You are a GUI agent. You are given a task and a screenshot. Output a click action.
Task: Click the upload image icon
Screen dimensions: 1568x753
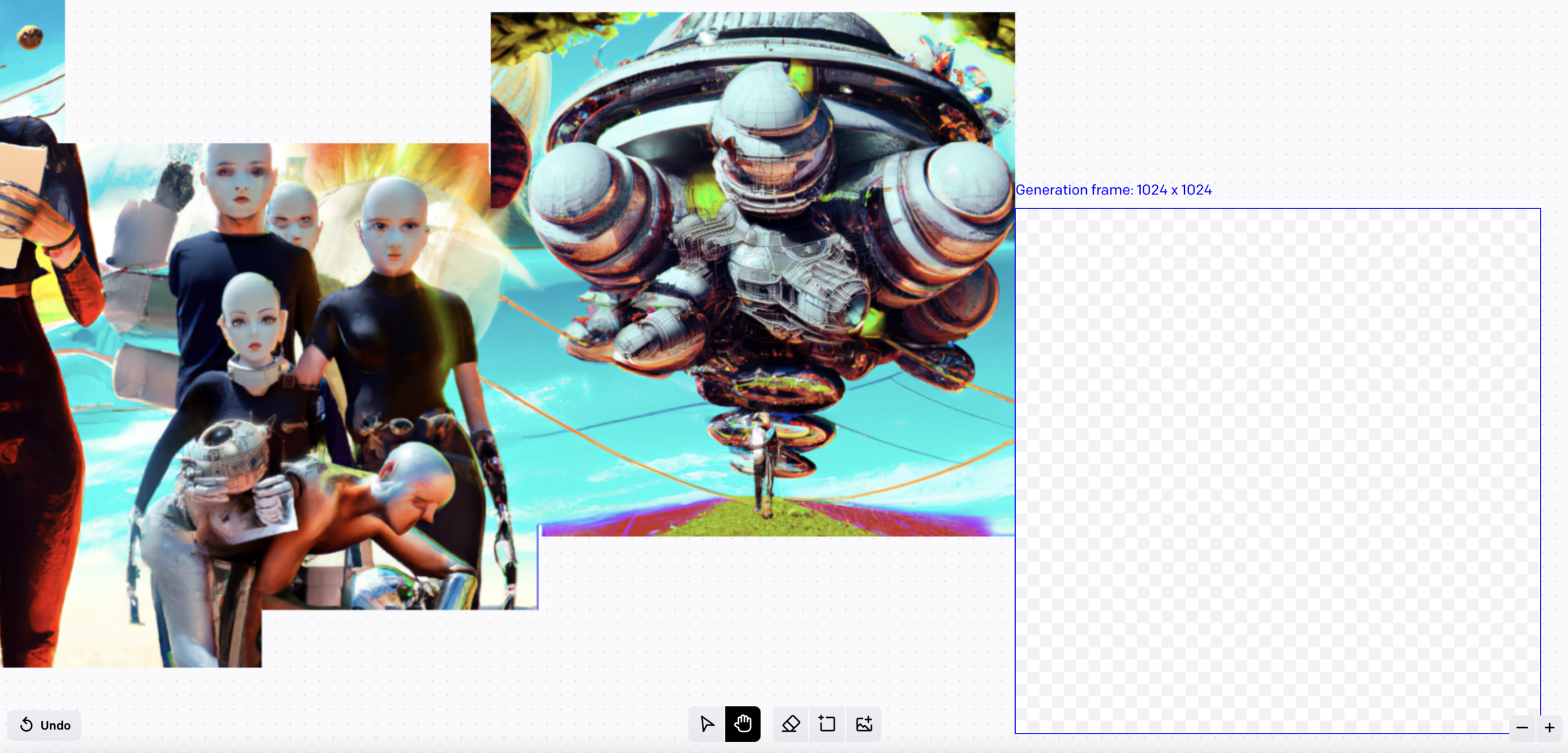pyautogui.click(x=864, y=724)
